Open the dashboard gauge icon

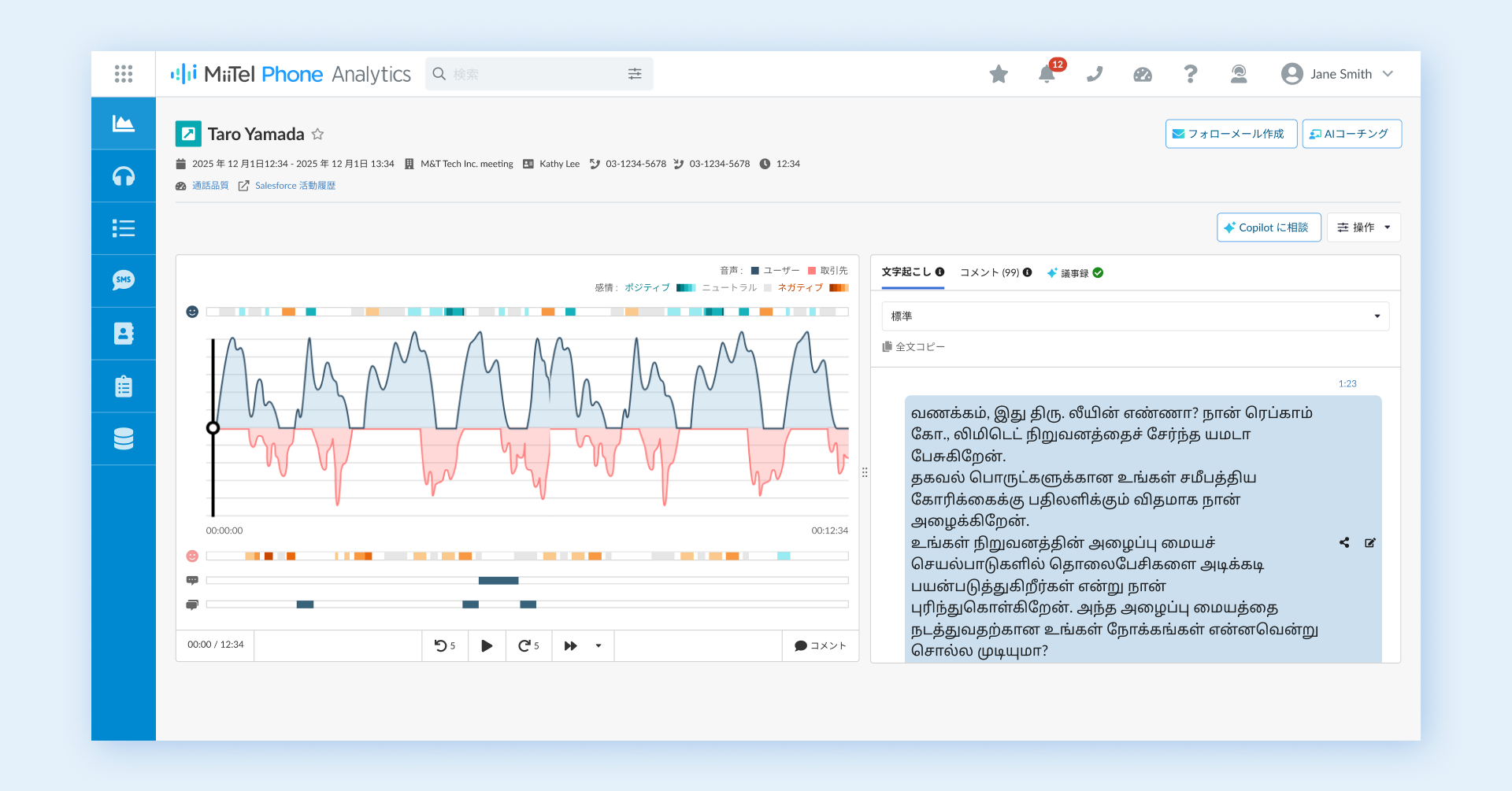pos(1143,74)
